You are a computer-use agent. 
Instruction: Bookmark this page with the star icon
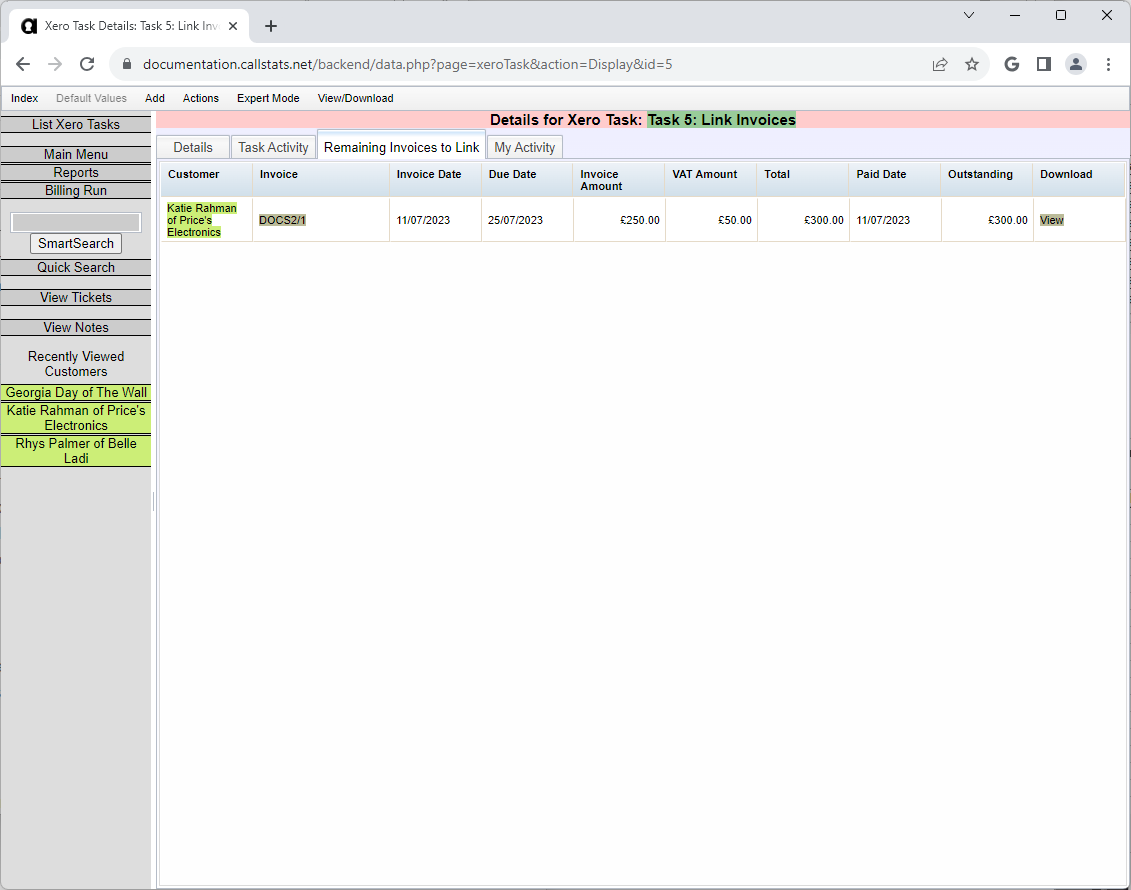coord(972,63)
